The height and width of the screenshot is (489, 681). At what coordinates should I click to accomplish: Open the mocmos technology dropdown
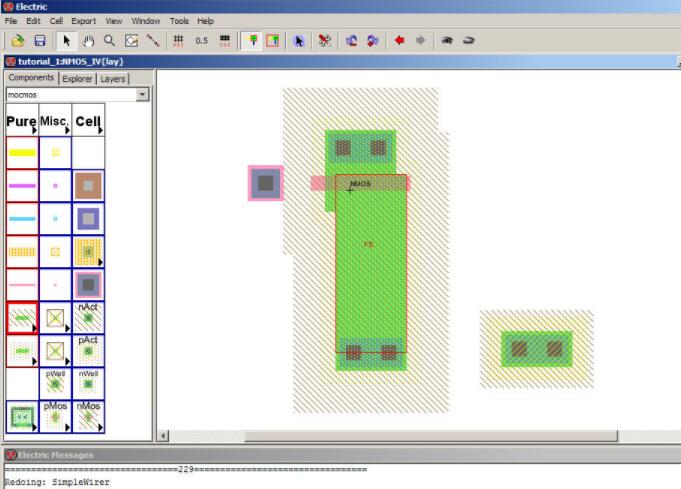coord(143,95)
